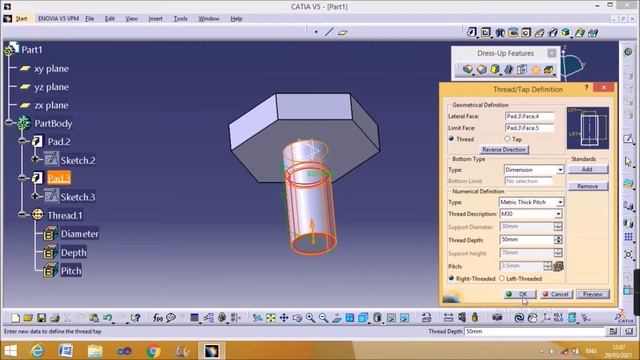This screenshot has width=640, height=360.
Task: Click the Zoom In magnifier
Action: (x=310, y=318)
